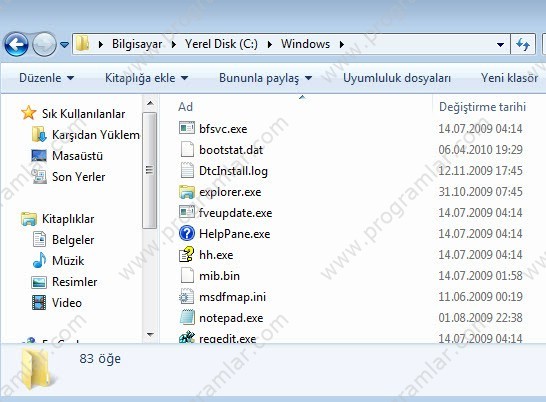The image size is (546, 402).
Task: Open Sık Kullanılanlar in the sidebar
Action: pos(83,114)
